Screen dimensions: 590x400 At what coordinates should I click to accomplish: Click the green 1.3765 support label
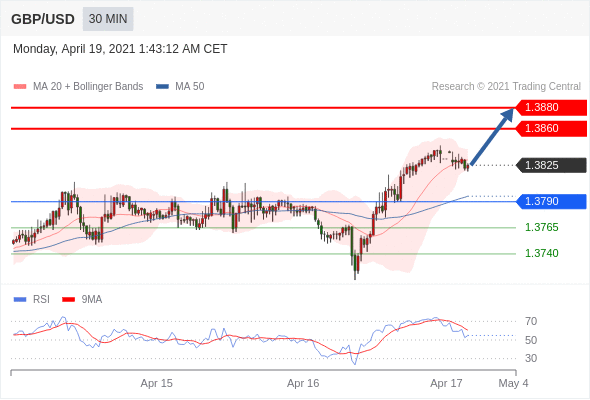541,227
